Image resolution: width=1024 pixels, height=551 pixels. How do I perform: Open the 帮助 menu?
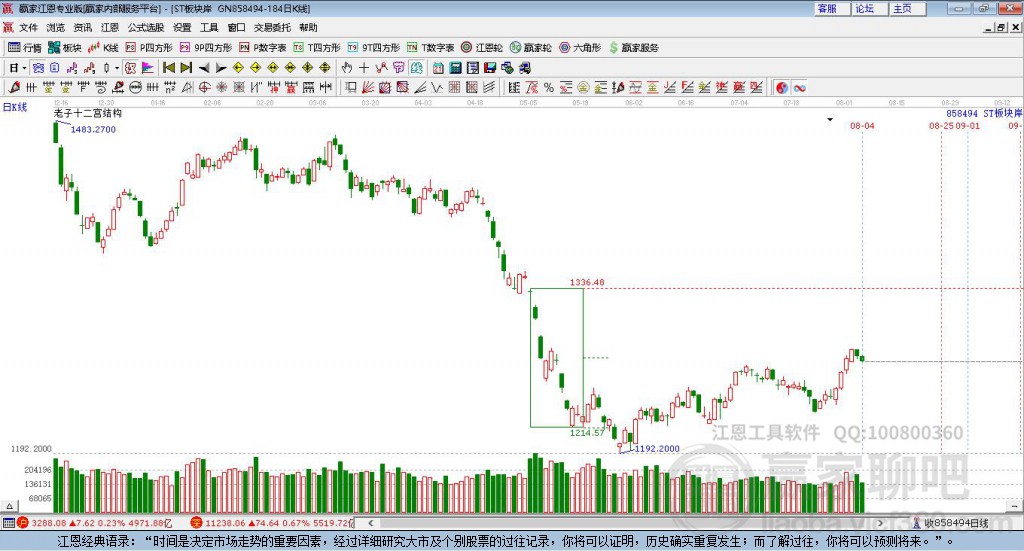308,27
